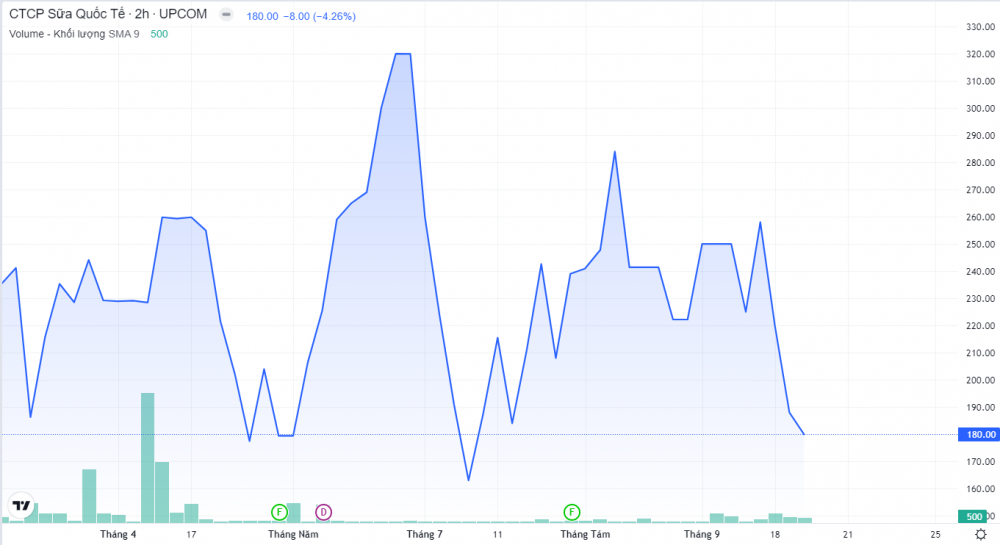
Task: Click the green 500 volume label on axis
Action: point(973,516)
